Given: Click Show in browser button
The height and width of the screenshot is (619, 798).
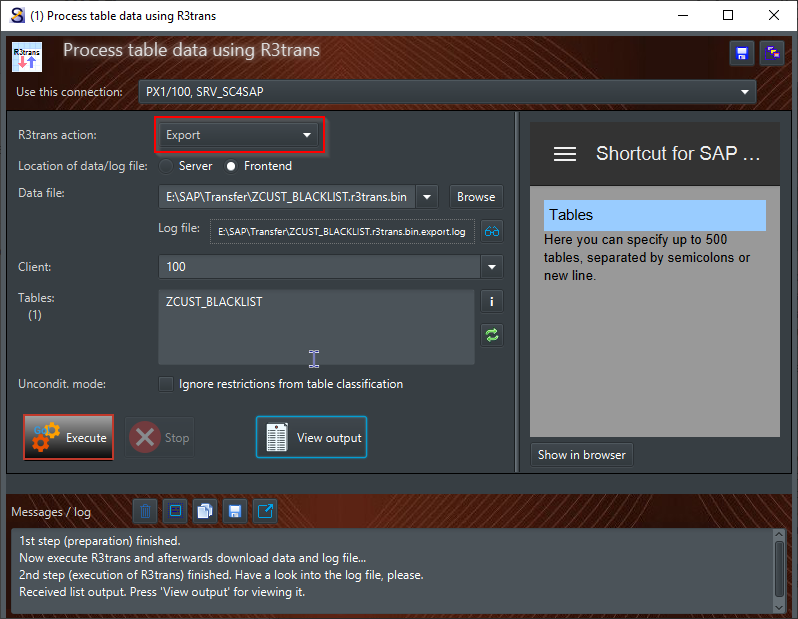Looking at the screenshot, I should tap(581, 454).
